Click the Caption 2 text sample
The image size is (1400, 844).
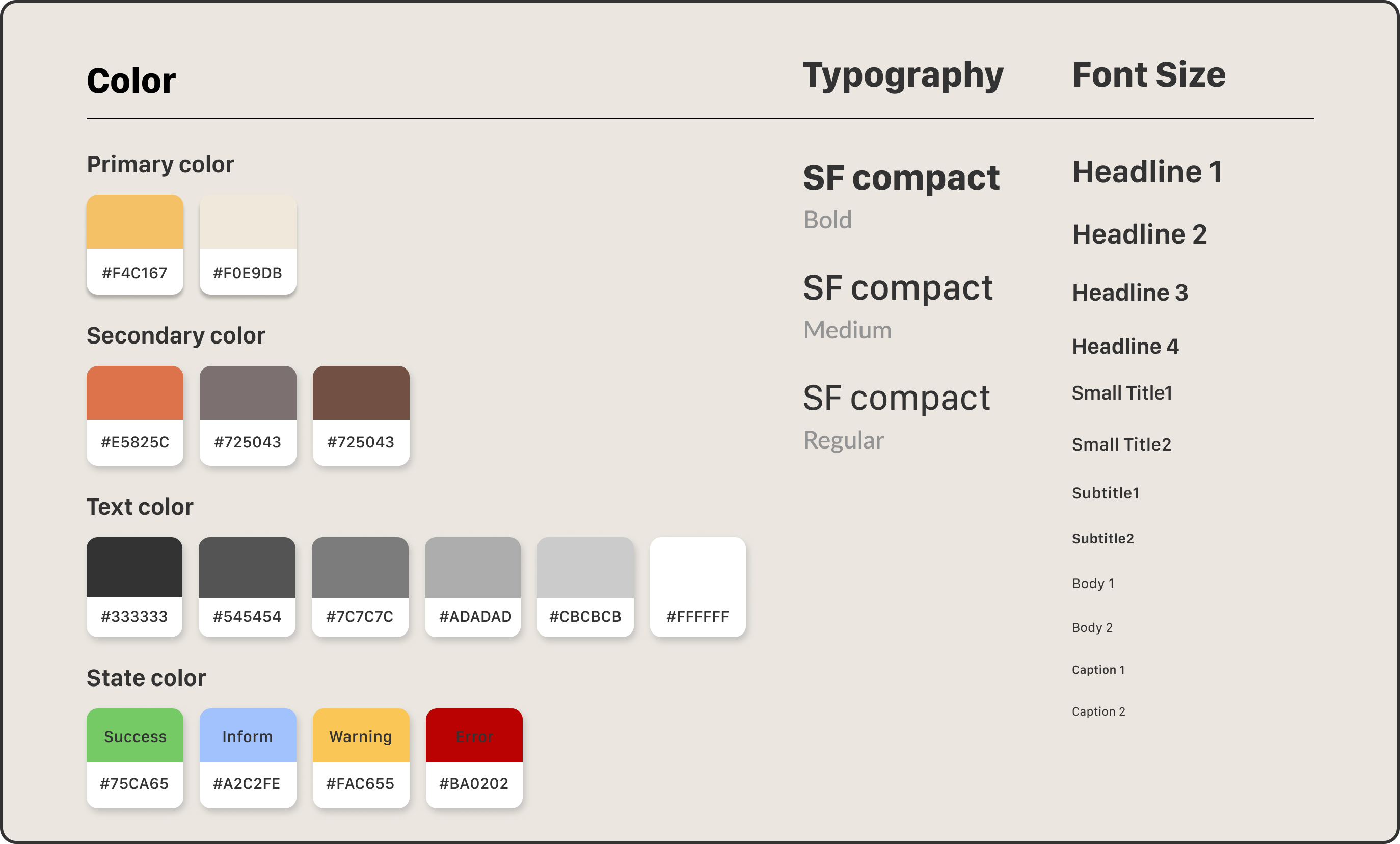click(1098, 711)
